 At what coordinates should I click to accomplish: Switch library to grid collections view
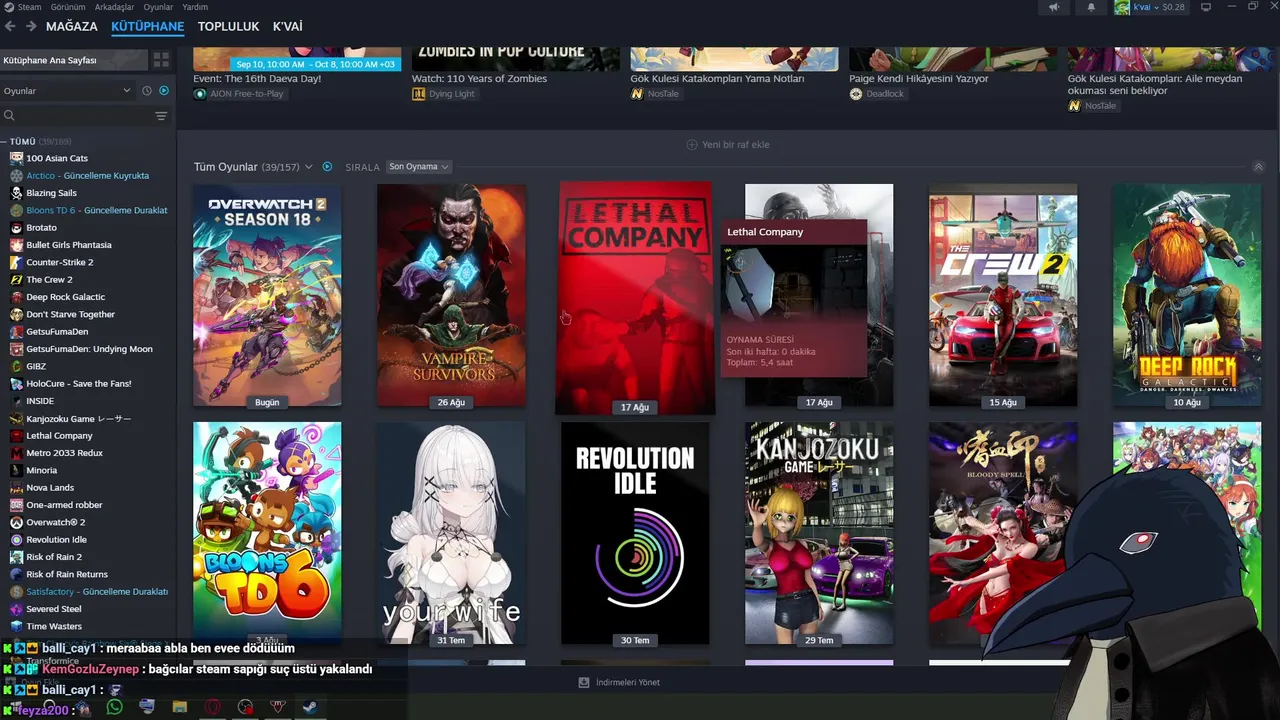pyautogui.click(x=161, y=61)
